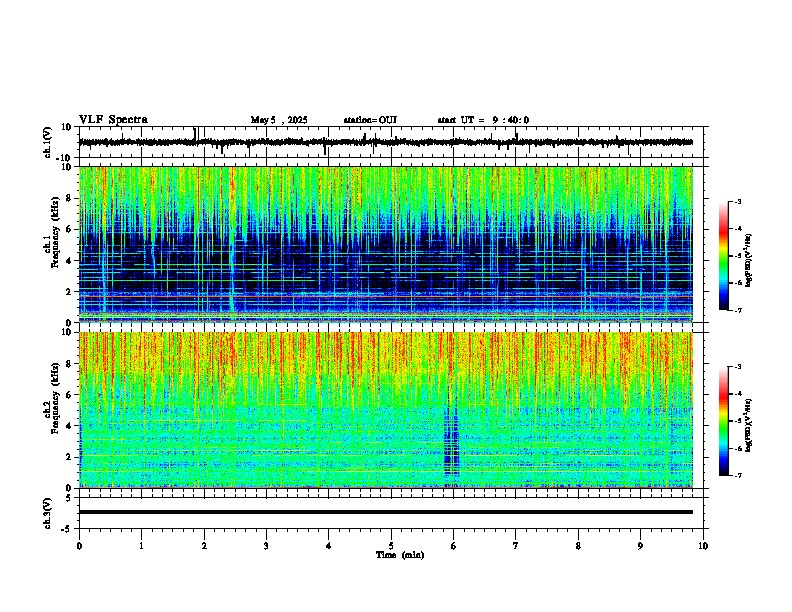
Task: Click the 'station=OUJ' label
Action: coord(370,120)
